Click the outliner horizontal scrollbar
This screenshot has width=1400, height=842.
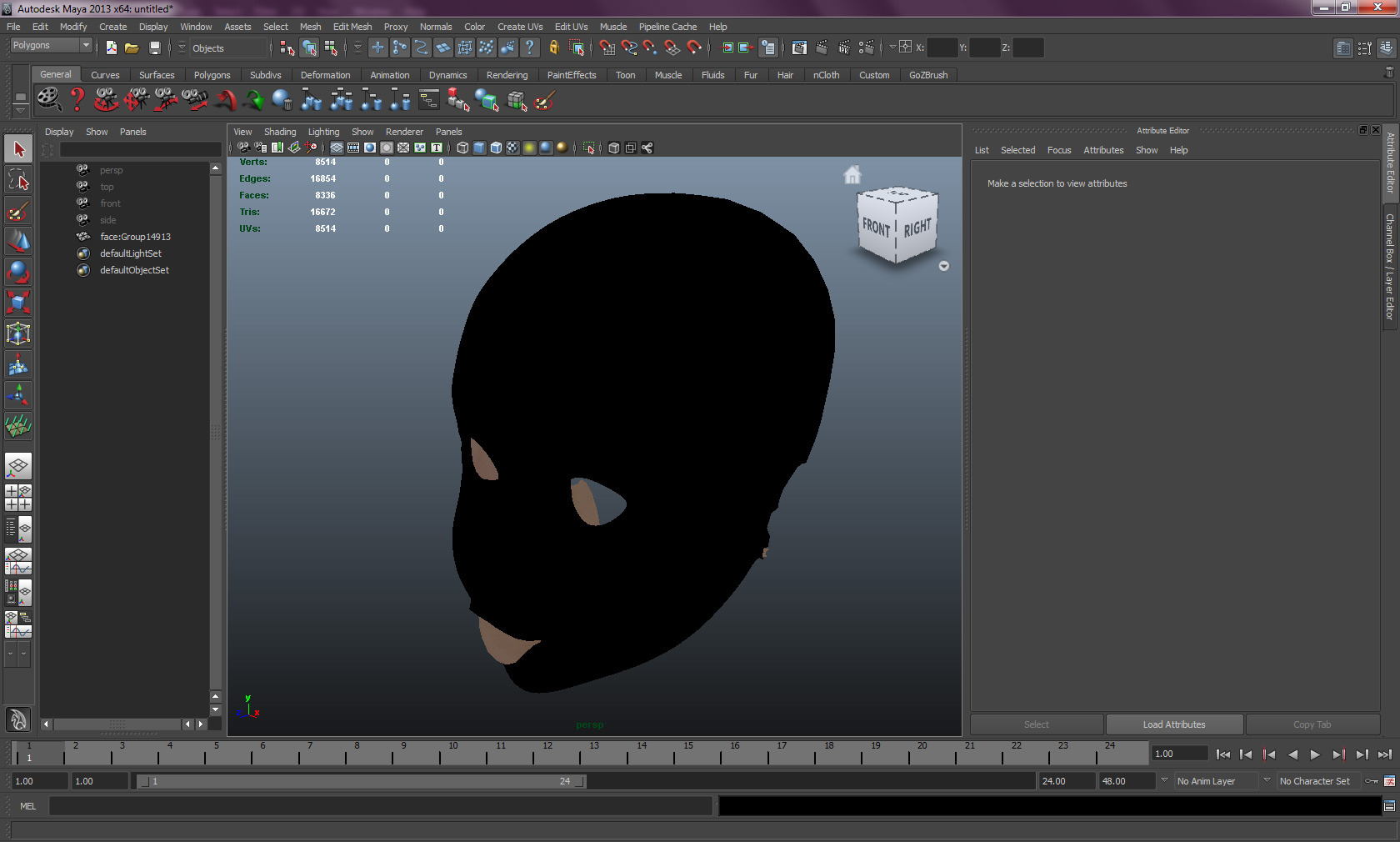point(117,724)
